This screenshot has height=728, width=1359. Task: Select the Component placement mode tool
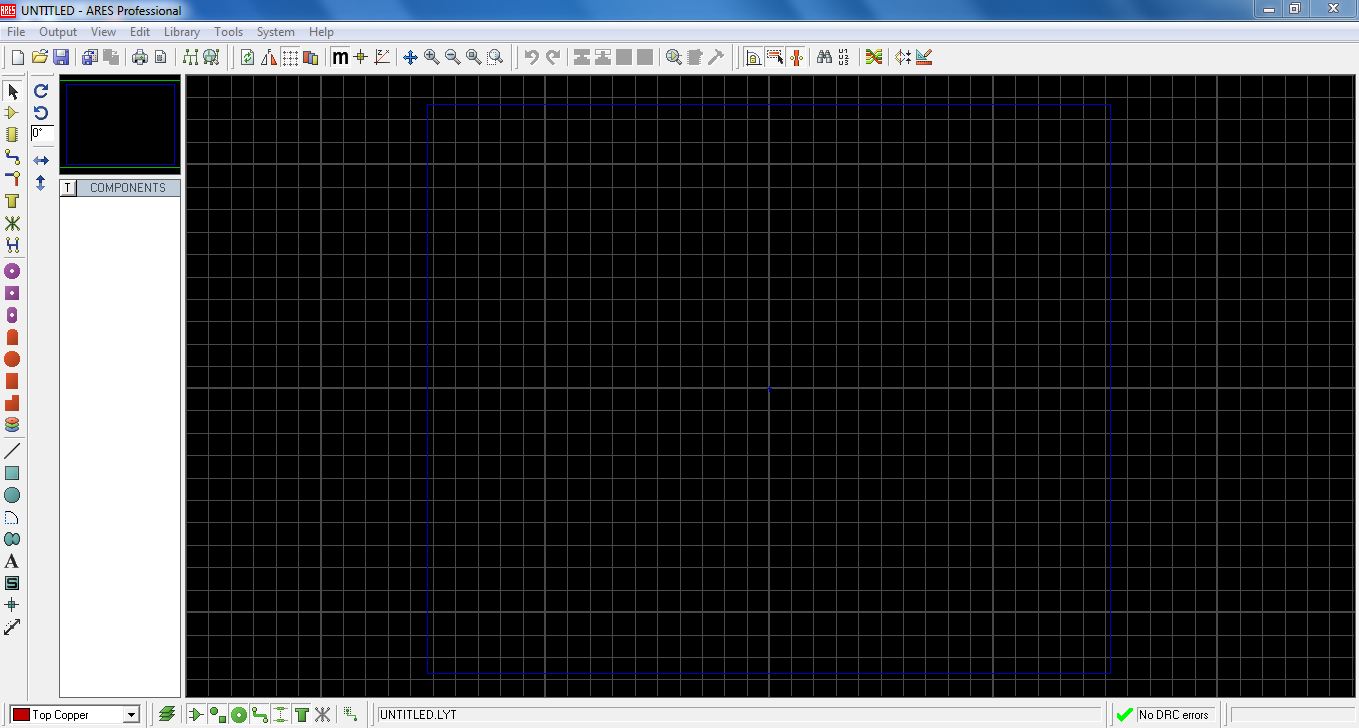pyautogui.click(x=12, y=113)
